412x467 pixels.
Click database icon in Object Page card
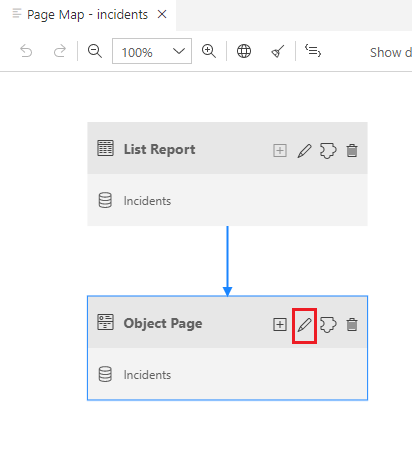click(x=105, y=374)
